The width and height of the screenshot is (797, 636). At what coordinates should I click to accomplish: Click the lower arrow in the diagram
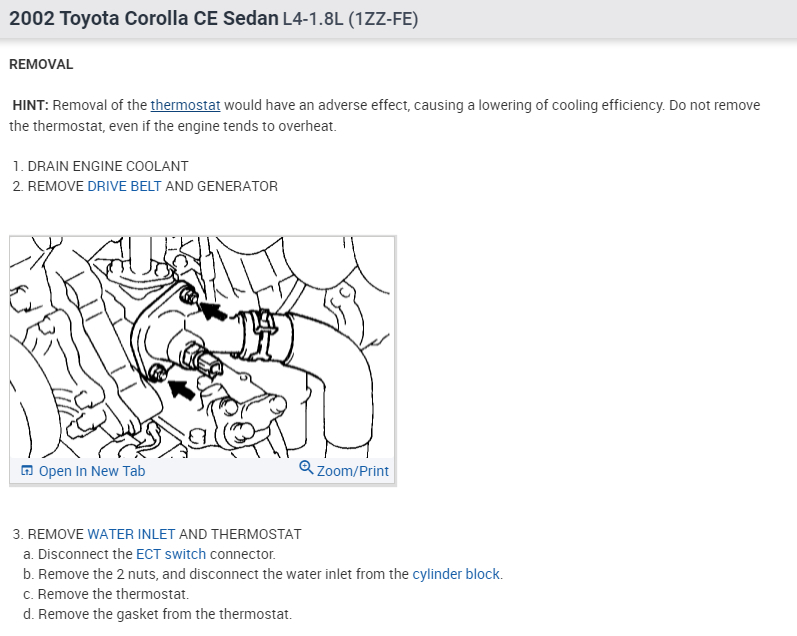tap(181, 389)
